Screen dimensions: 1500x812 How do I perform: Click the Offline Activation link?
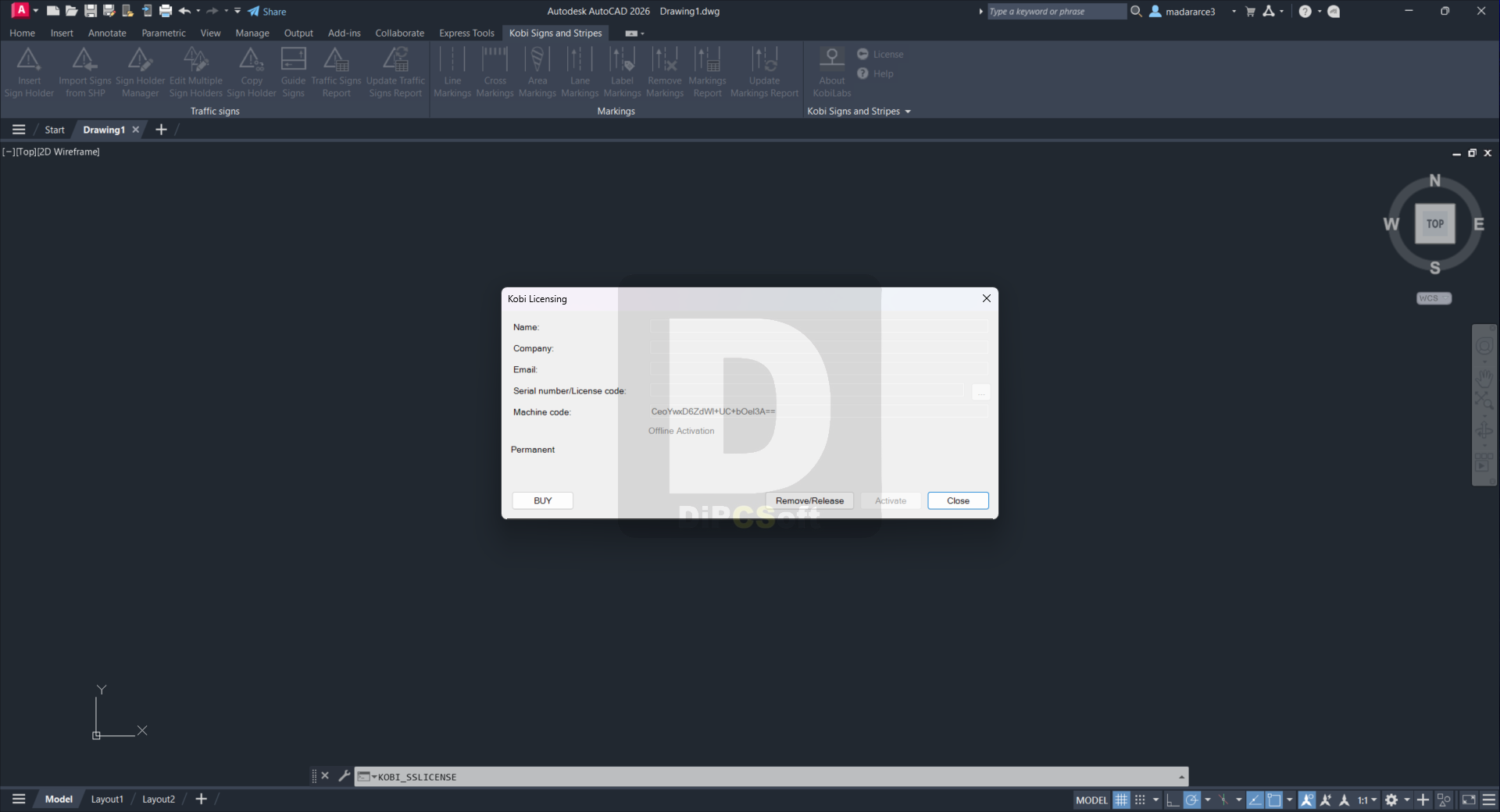pyautogui.click(x=680, y=431)
